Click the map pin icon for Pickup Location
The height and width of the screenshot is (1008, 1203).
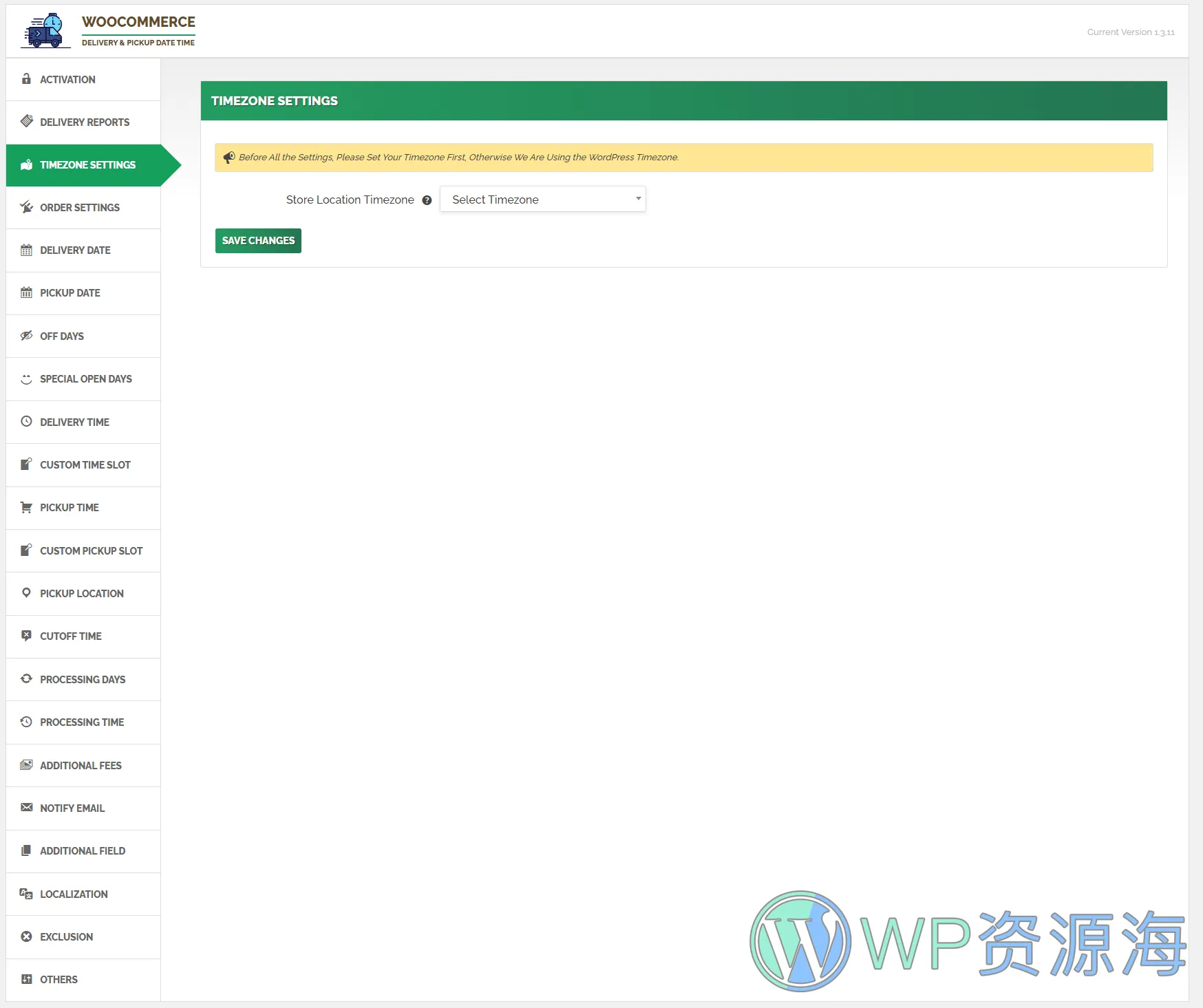point(26,593)
